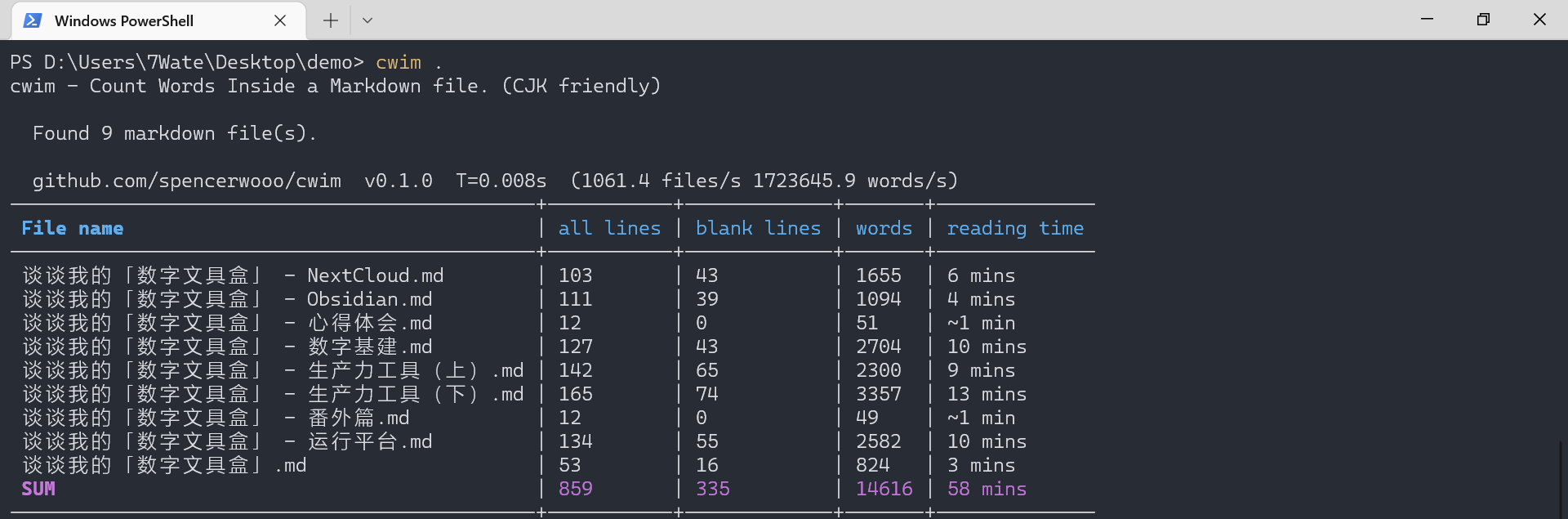
Task: Click the total word count 14616
Action: [884, 489]
